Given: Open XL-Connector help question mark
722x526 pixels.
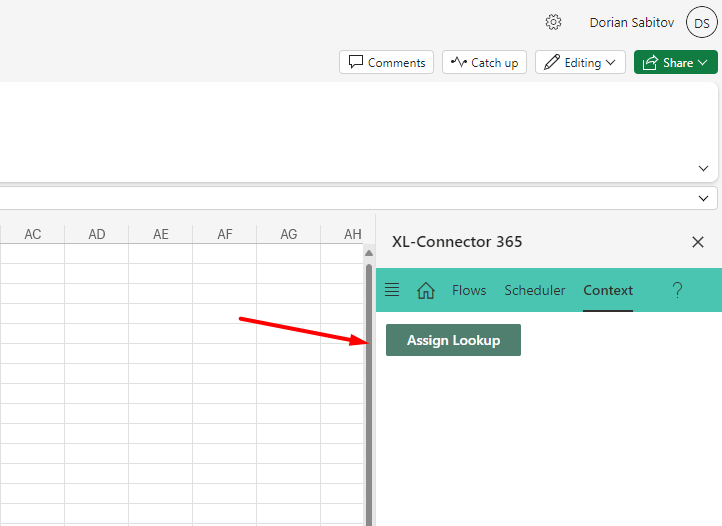Looking at the screenshot, I should (x=677, y=290).
